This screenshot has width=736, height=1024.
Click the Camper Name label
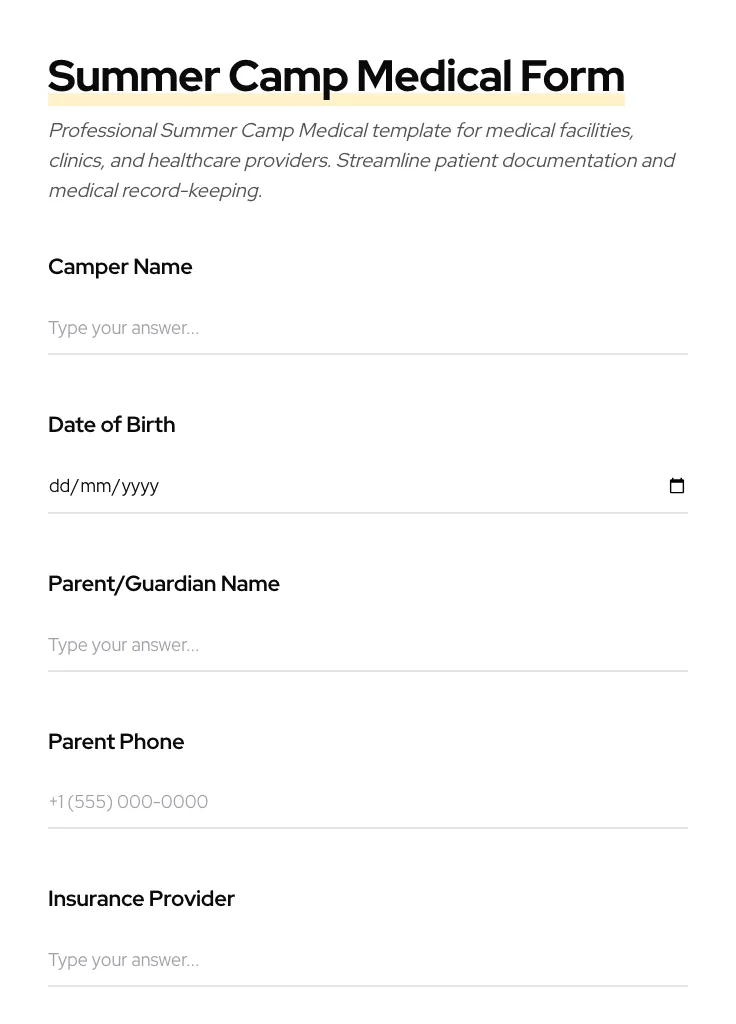click(x=120, y=266)
